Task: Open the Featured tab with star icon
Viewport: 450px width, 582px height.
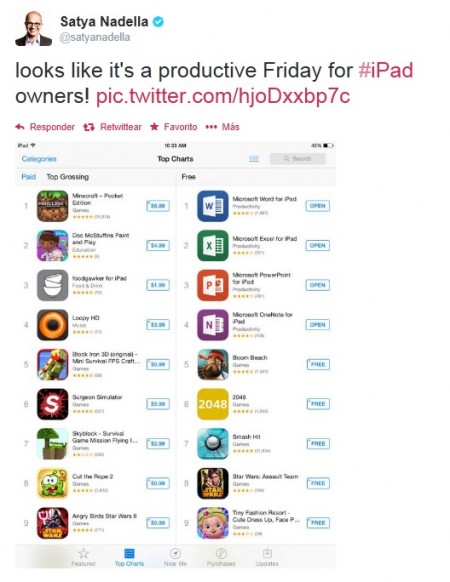Action: [84, 557]
